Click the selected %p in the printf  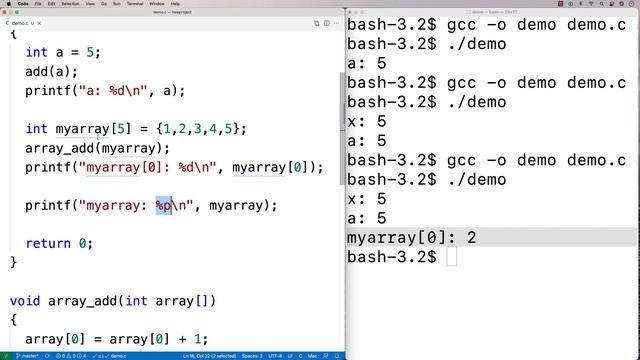(163, 205)
